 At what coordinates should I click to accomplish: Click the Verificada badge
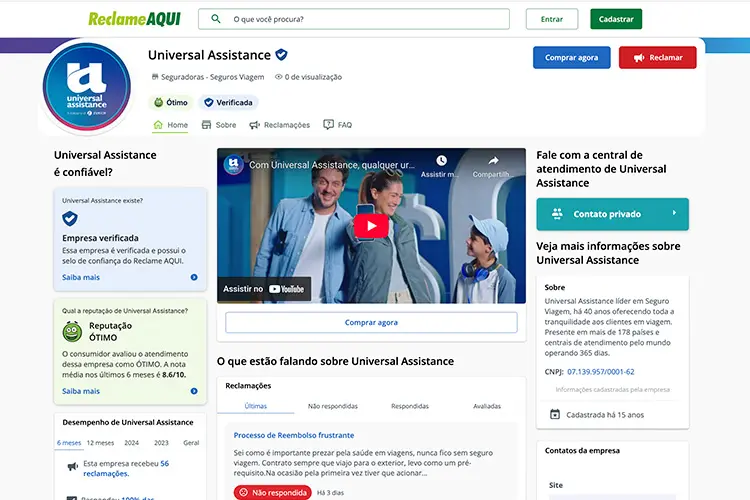pos(228,102)
